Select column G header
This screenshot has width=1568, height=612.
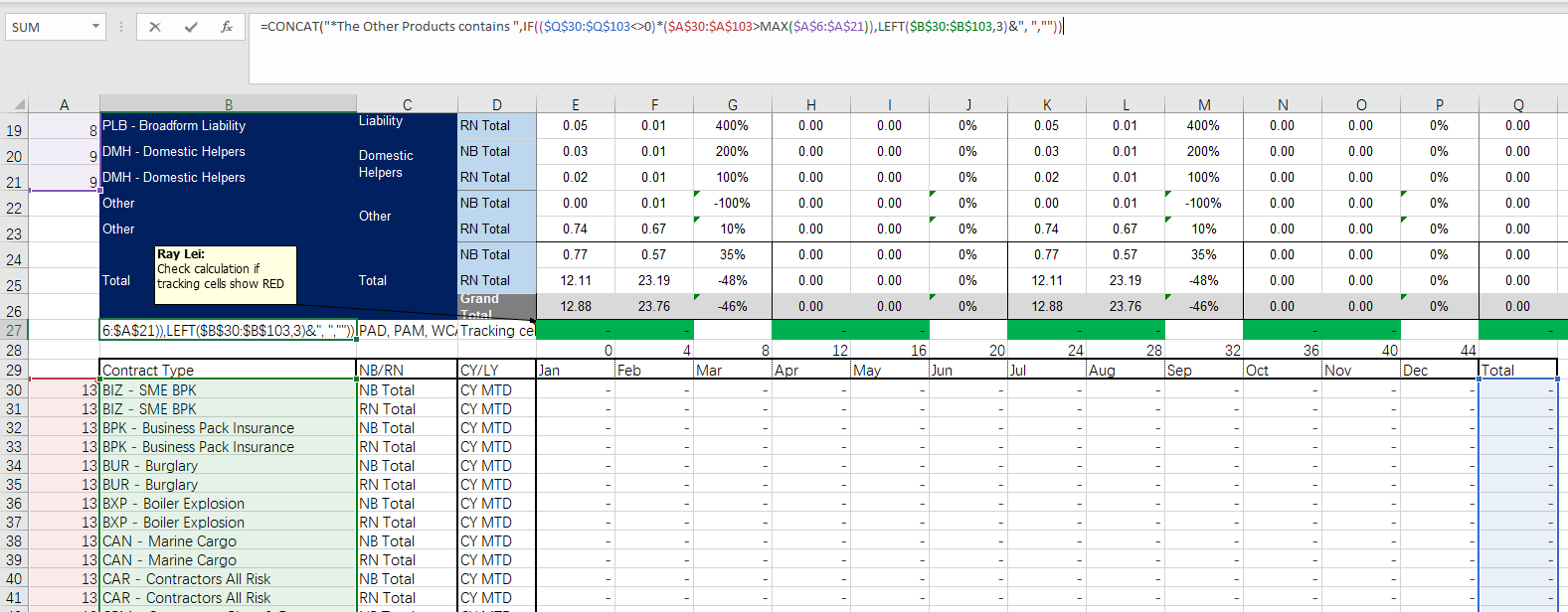tap(733, 104)
